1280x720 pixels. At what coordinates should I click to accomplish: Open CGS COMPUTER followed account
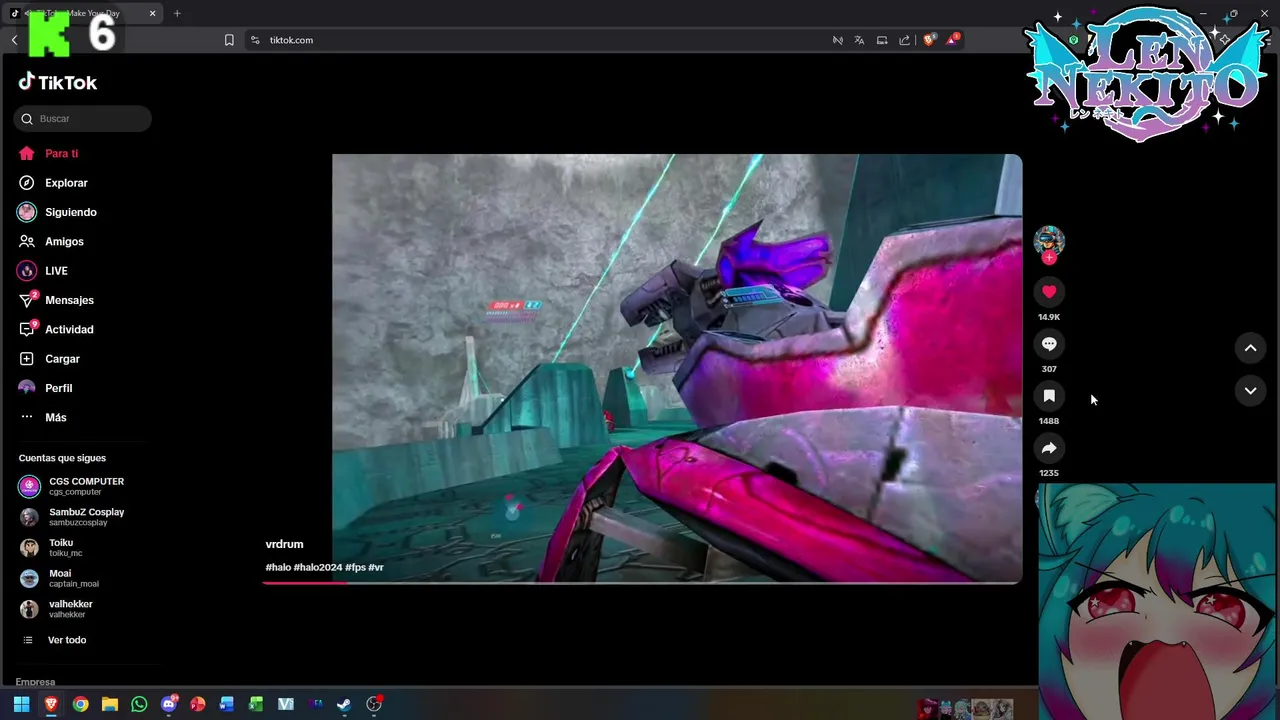click(72, 486)
